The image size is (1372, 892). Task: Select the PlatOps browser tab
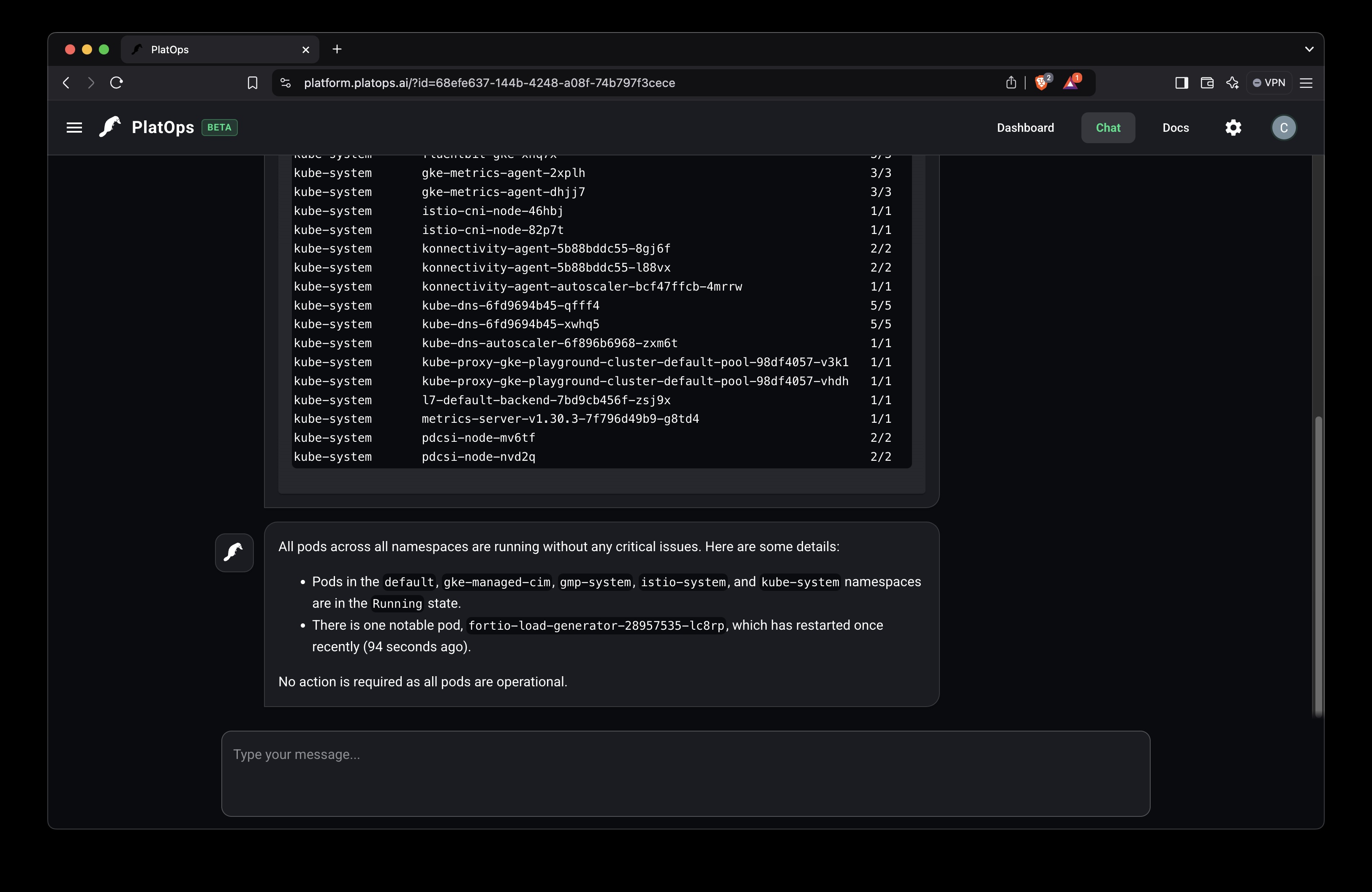point(220,49)
